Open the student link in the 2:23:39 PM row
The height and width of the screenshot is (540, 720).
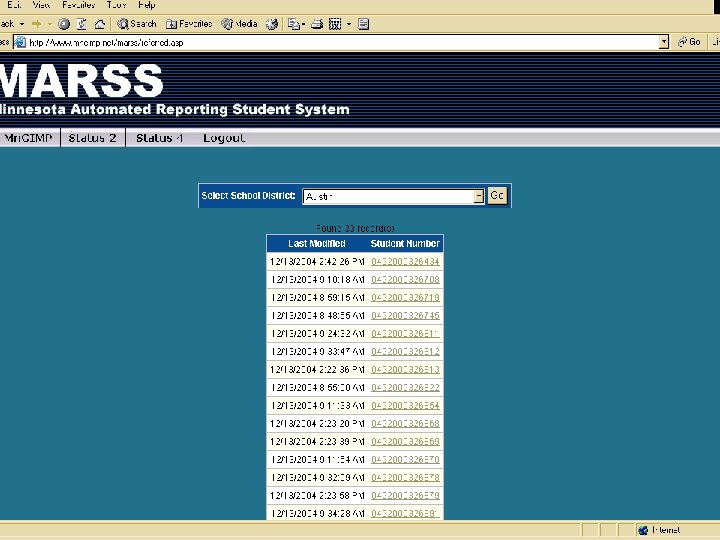point(405,441)
